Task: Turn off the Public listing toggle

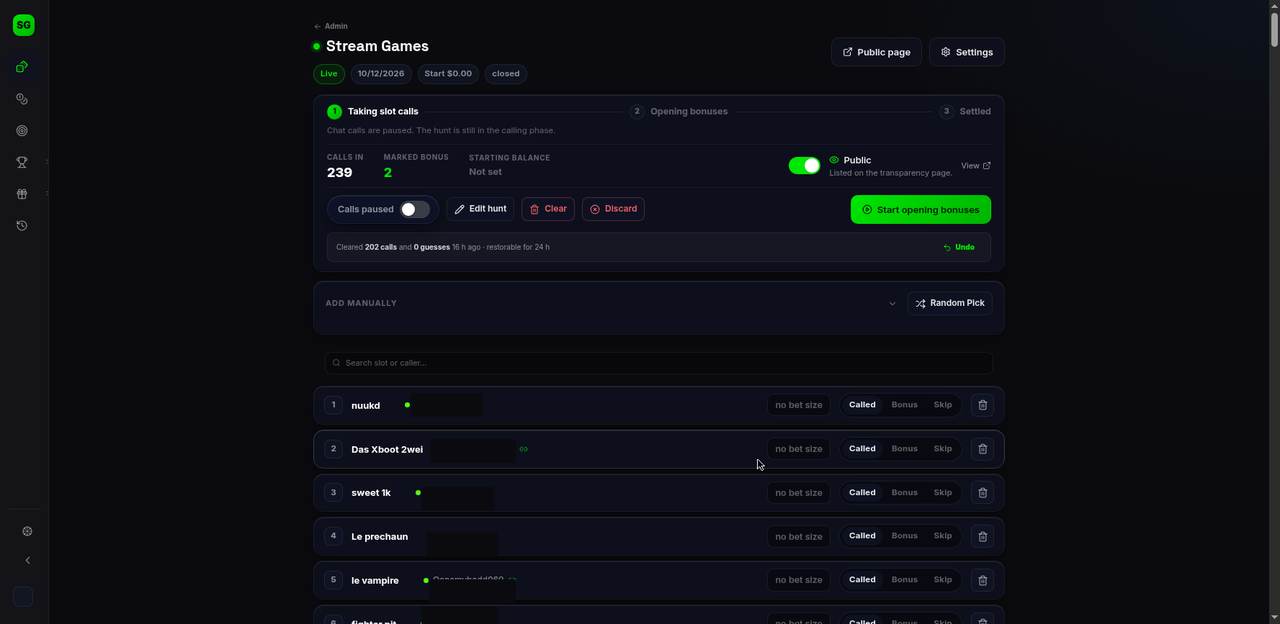Action: [x=804, y=166]
